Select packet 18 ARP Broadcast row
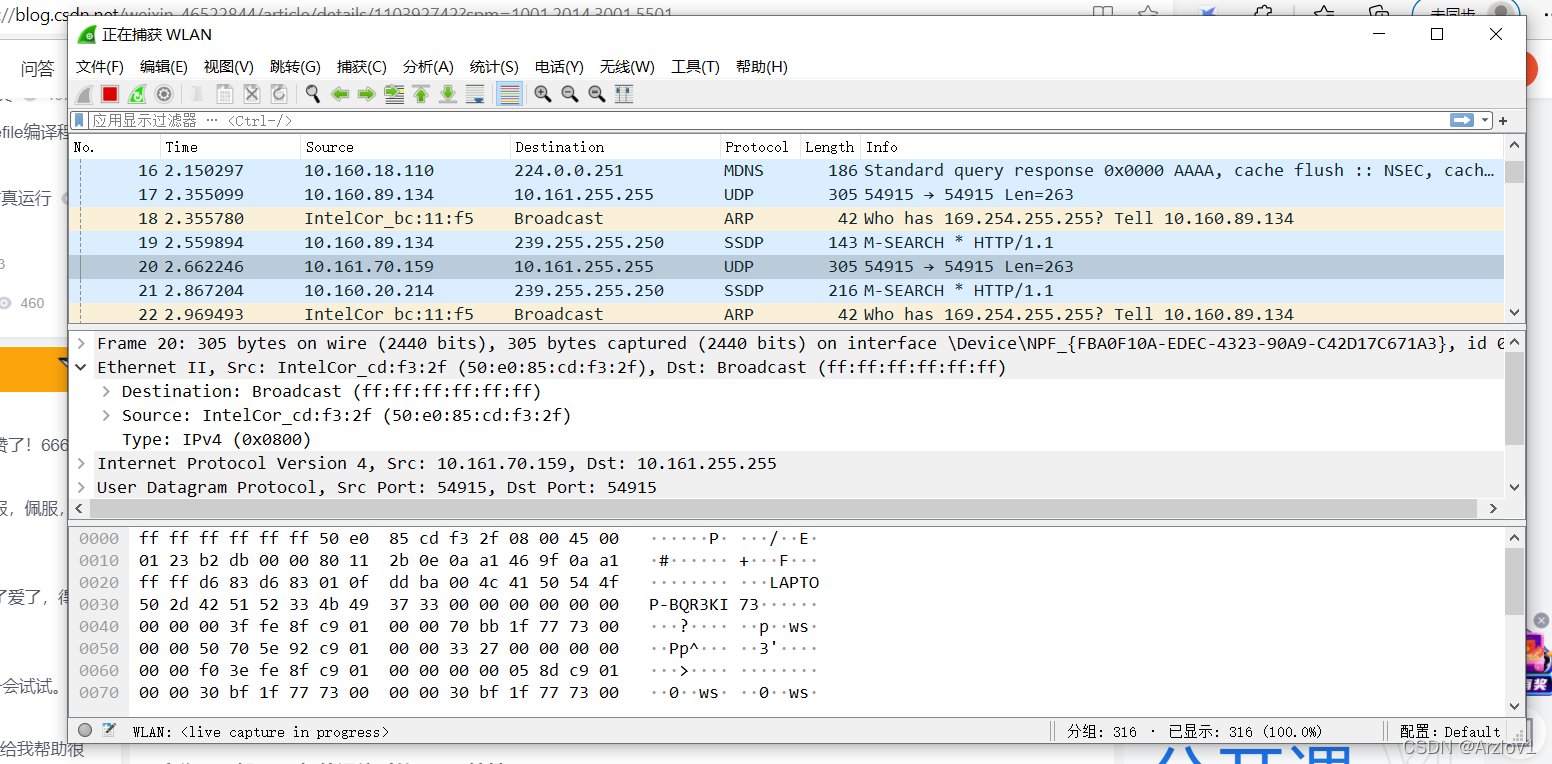The width and height of the screenshot is (1552, 764). click(x=786, y=219)
